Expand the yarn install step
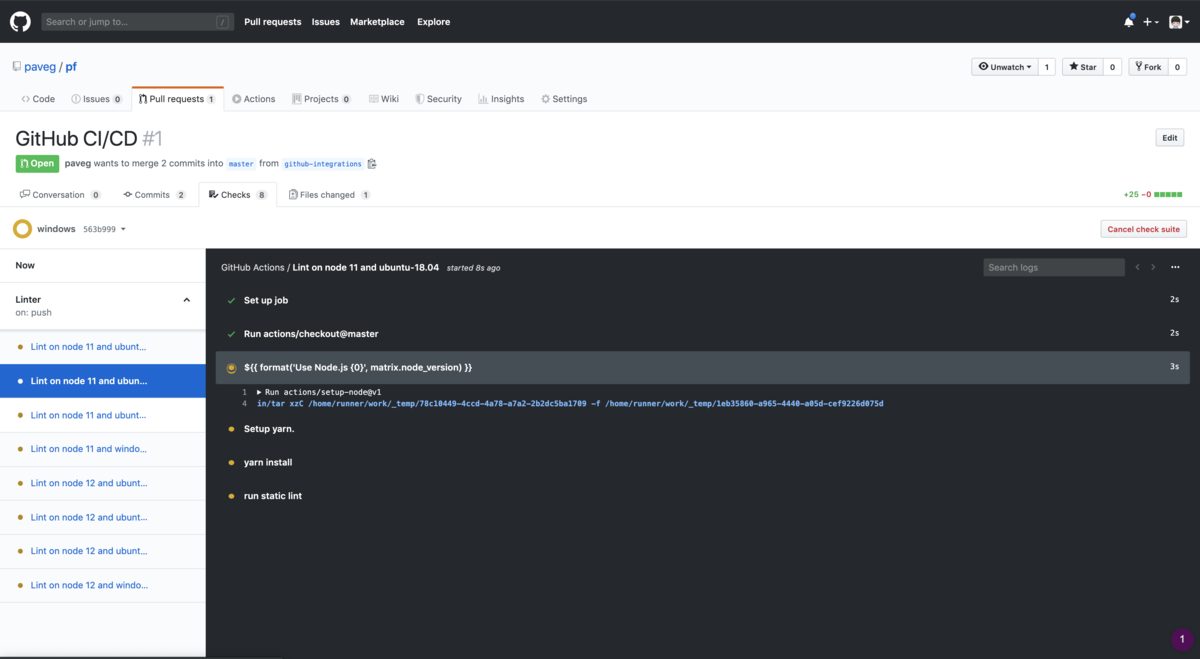 point(702,462)
